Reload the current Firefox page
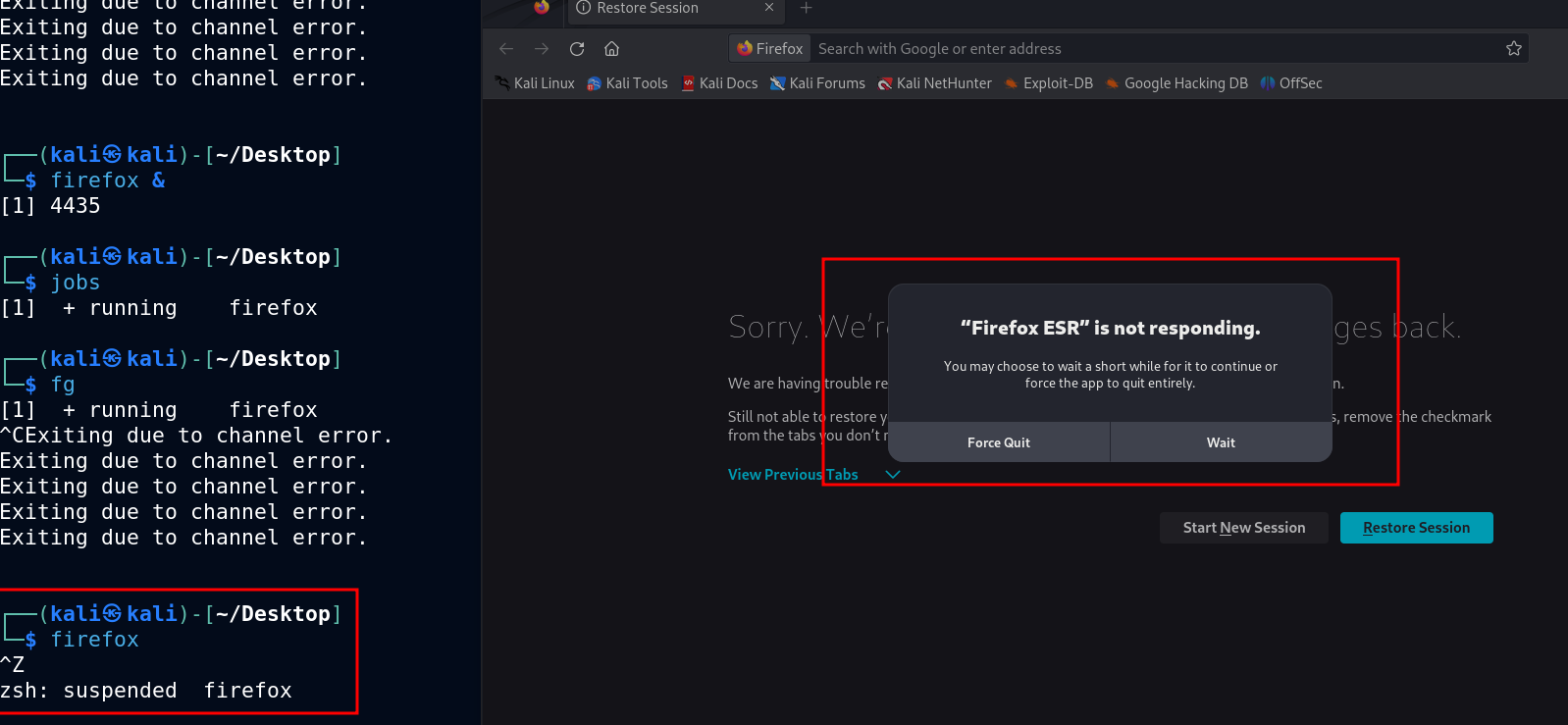This screenshot has height=725, width=1568. (577, 49)
